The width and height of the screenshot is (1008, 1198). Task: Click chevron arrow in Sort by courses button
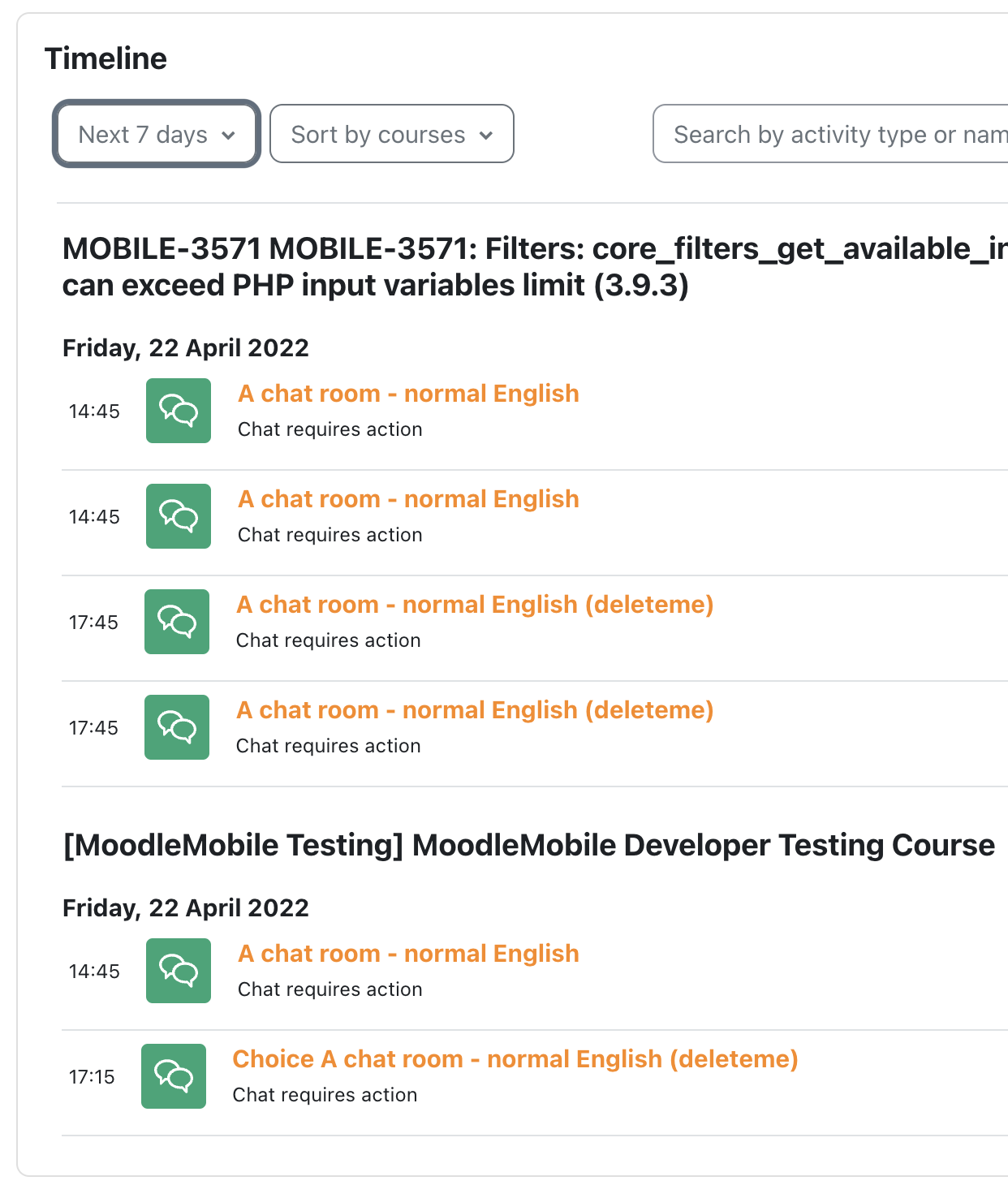click(486, 136)
